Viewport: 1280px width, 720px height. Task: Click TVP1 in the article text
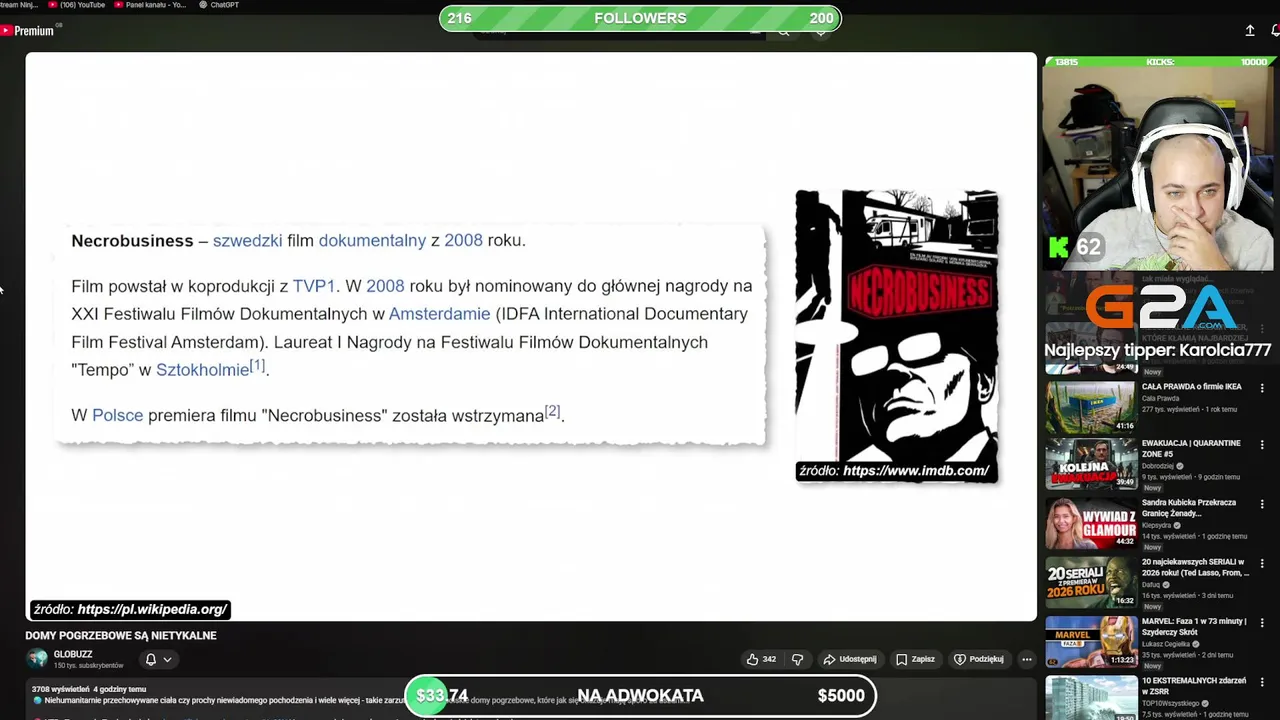[314, 286]
